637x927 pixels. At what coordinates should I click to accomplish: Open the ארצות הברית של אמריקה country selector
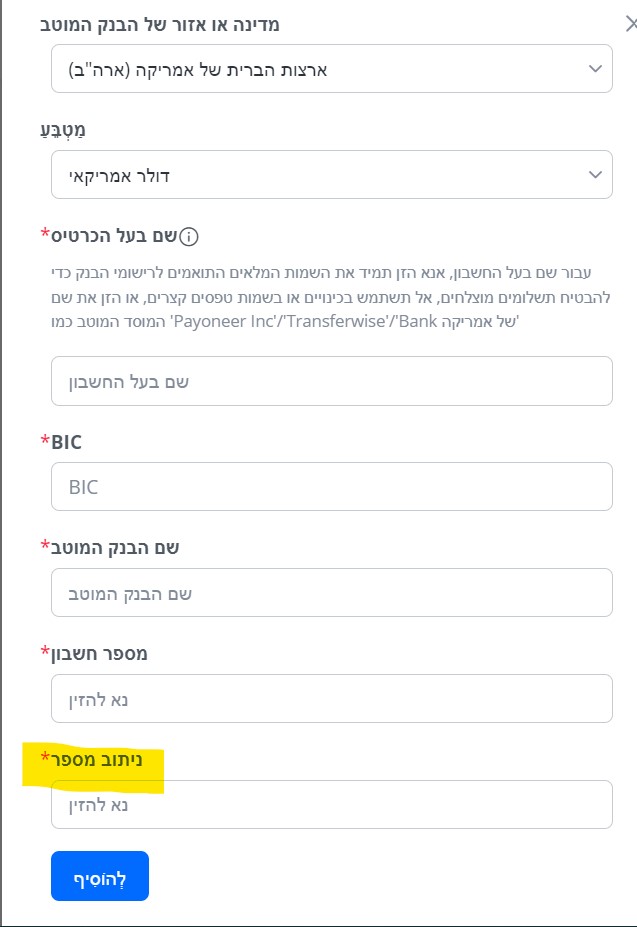pos(331,69)
